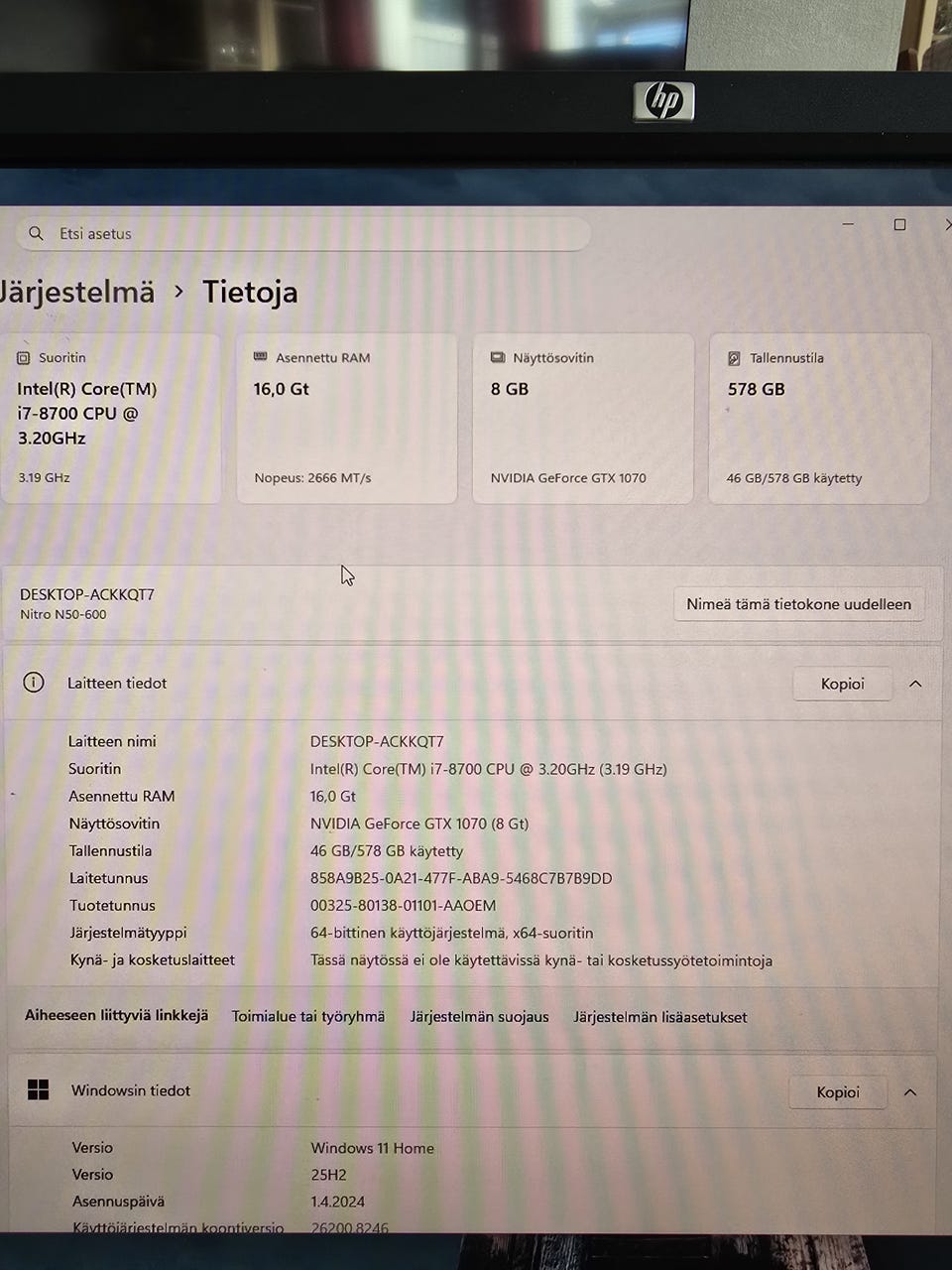Click the Tietoja page heading
The width and height of the screenshot is (952, 1270).
(x=250, y=292)
